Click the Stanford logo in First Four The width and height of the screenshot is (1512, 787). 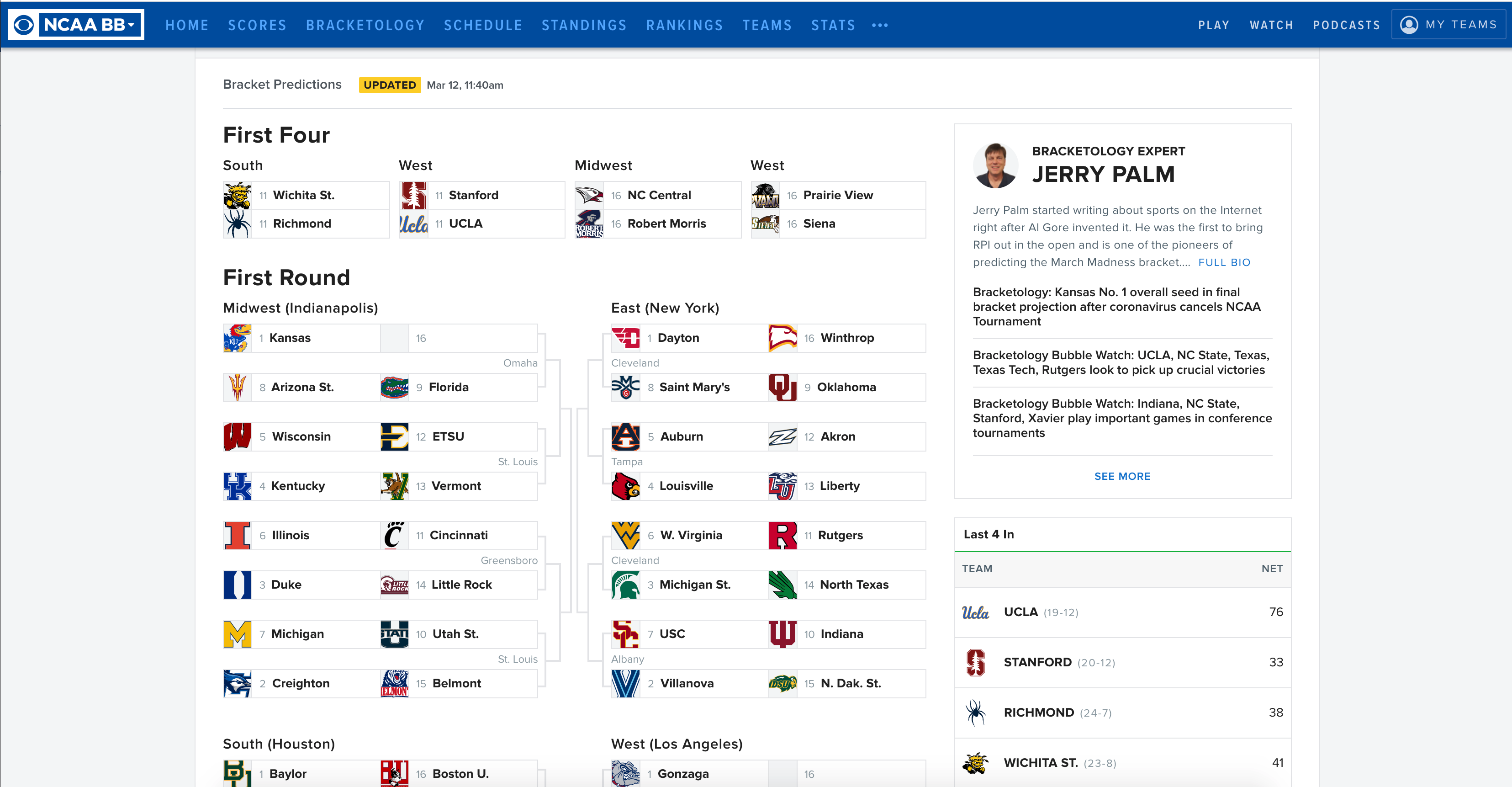pyautogui.click(x=413, y=196)
